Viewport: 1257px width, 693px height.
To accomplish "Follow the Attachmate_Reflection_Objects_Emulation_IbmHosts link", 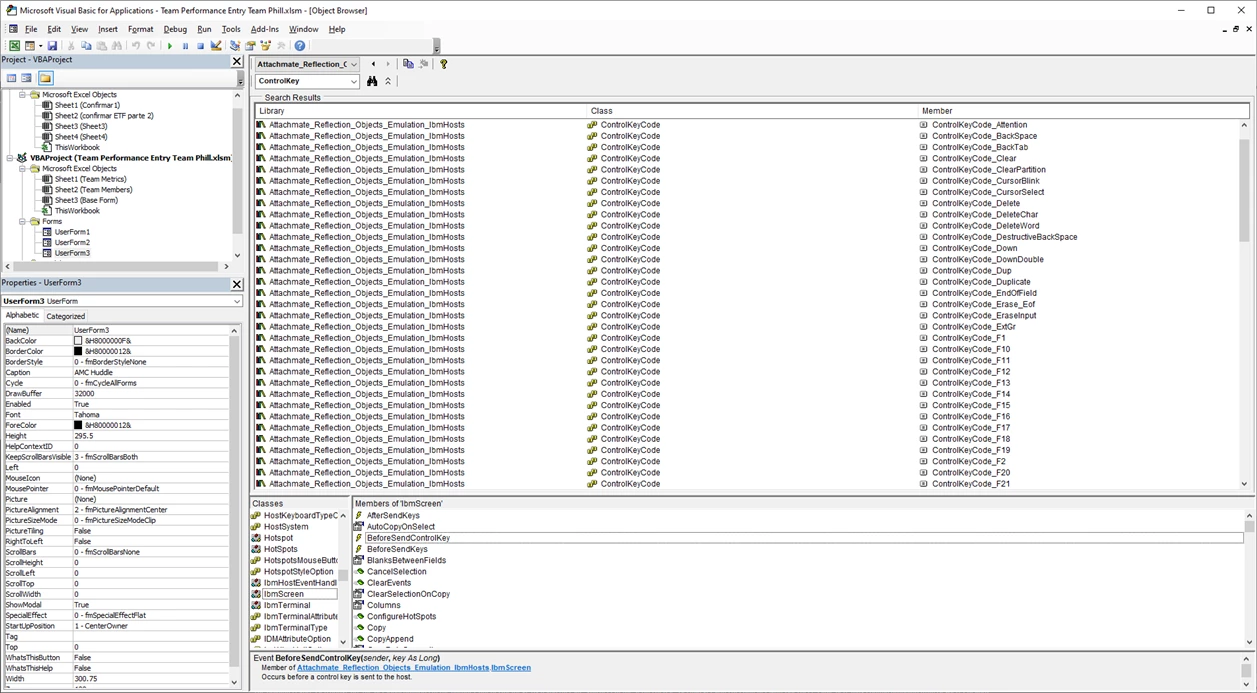I will tap(393, 668).
